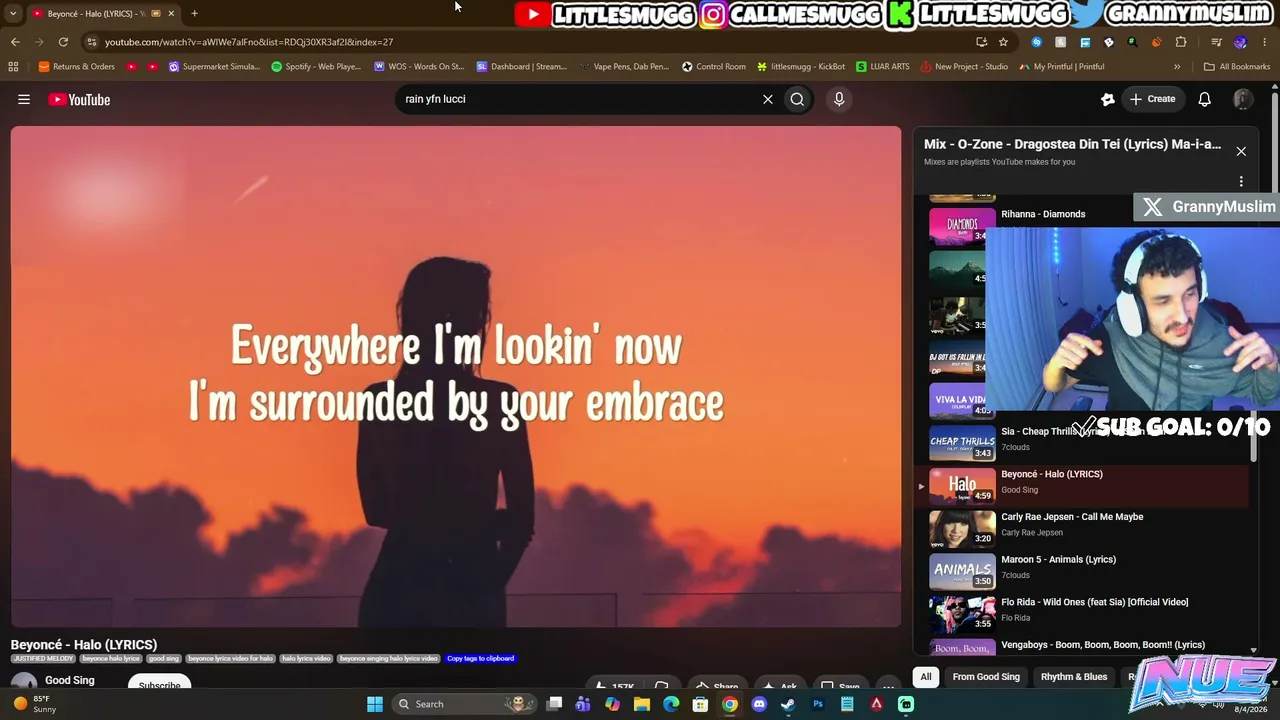Open the Shazam browser extension
The image size is (1280, 720).
pyautogui.click(x=1036, y=42)
